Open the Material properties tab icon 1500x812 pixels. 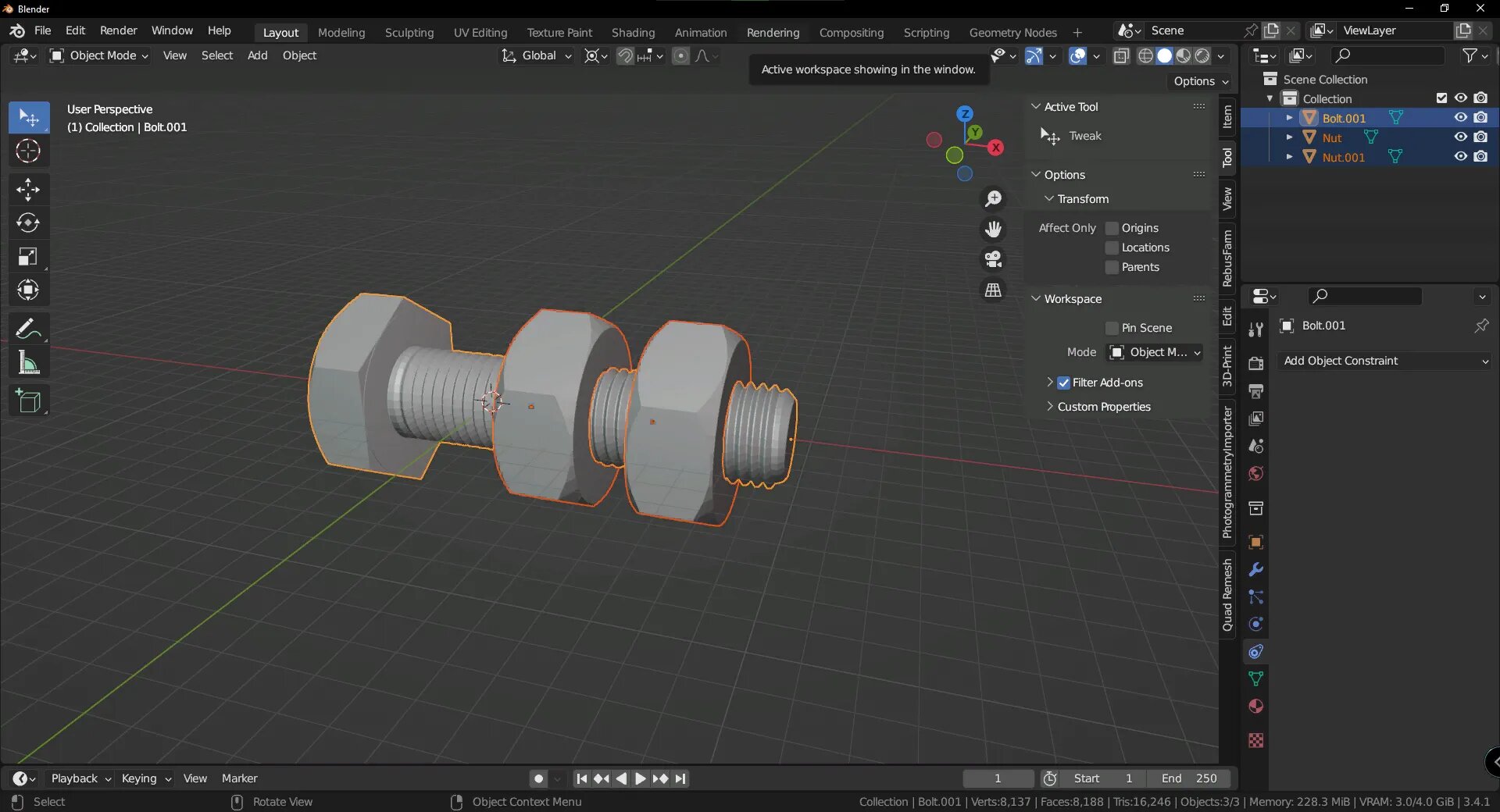(1255, 706)
